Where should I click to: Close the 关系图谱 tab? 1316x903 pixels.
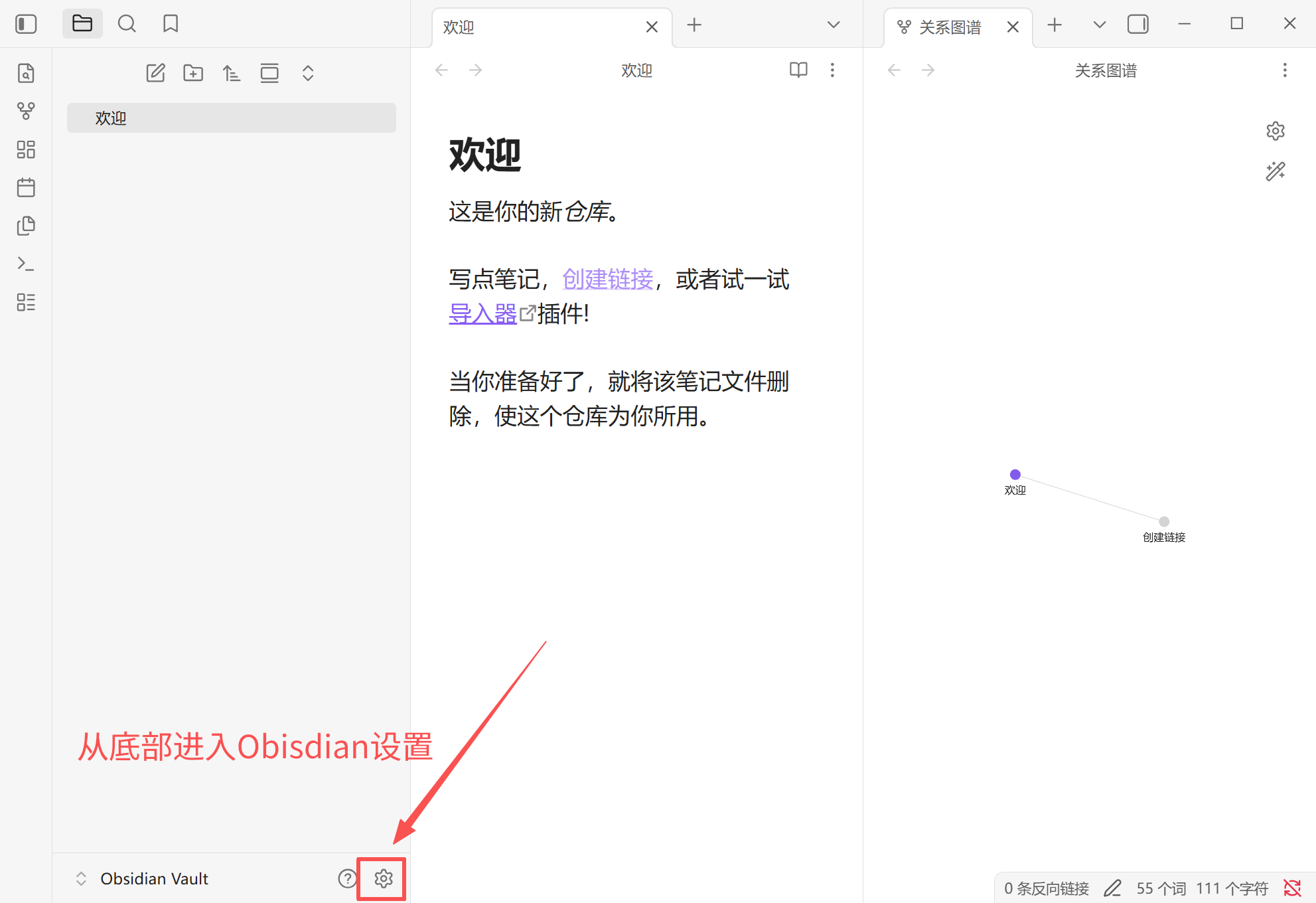(x=1013, y=27)
